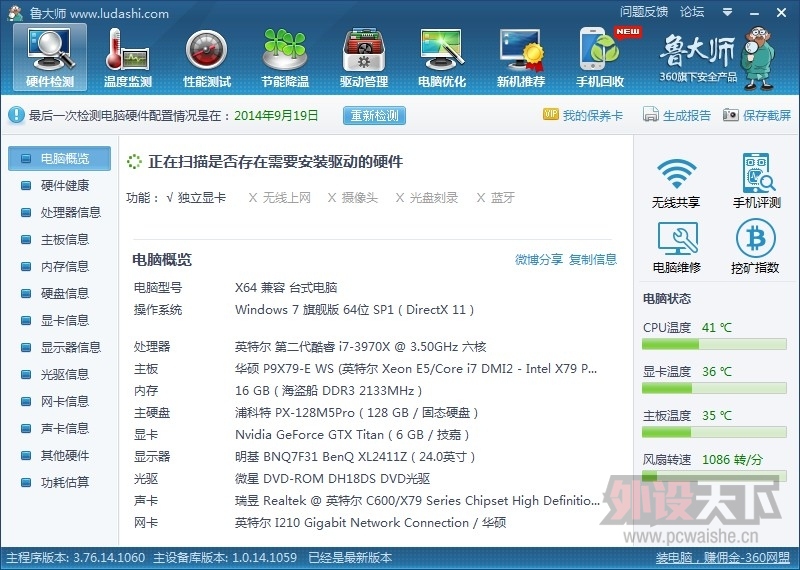
Task: Click 英特尔 I210 Gigabit Network text
Action: tap(370, 523)
